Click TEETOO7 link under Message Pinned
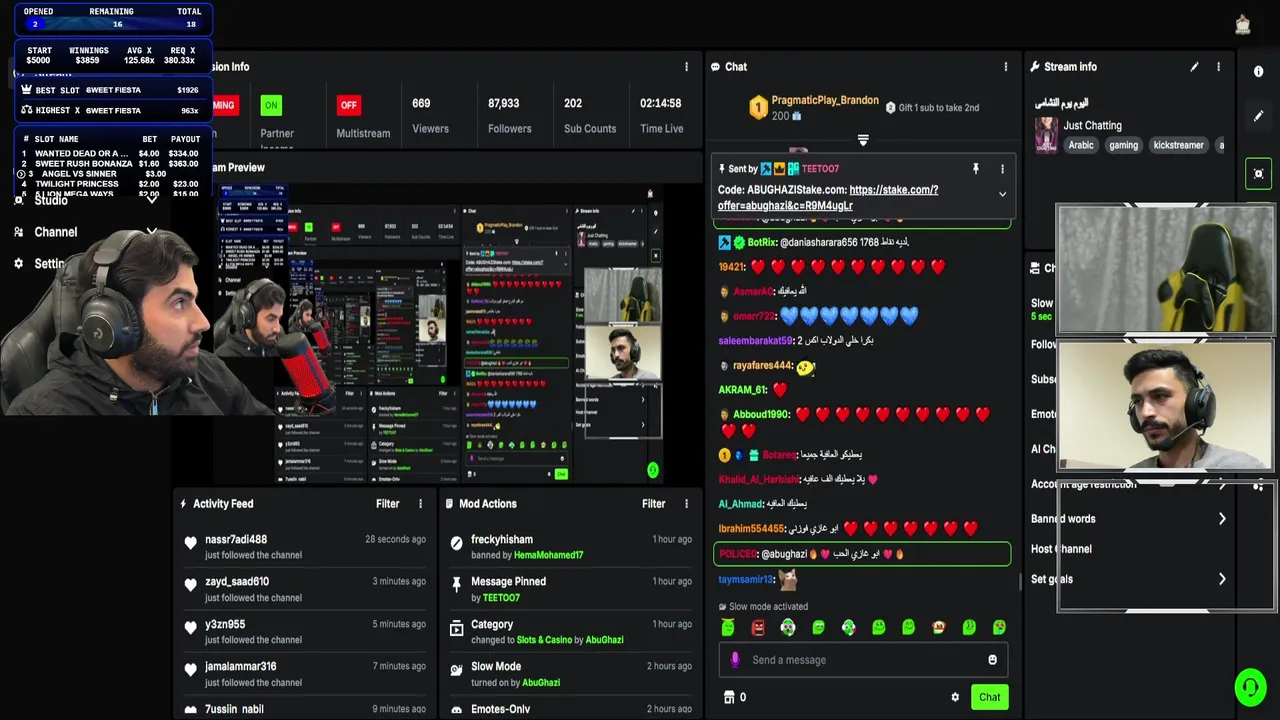The height and width of the screenshot is (720, 1280). (x=501, y=598)
